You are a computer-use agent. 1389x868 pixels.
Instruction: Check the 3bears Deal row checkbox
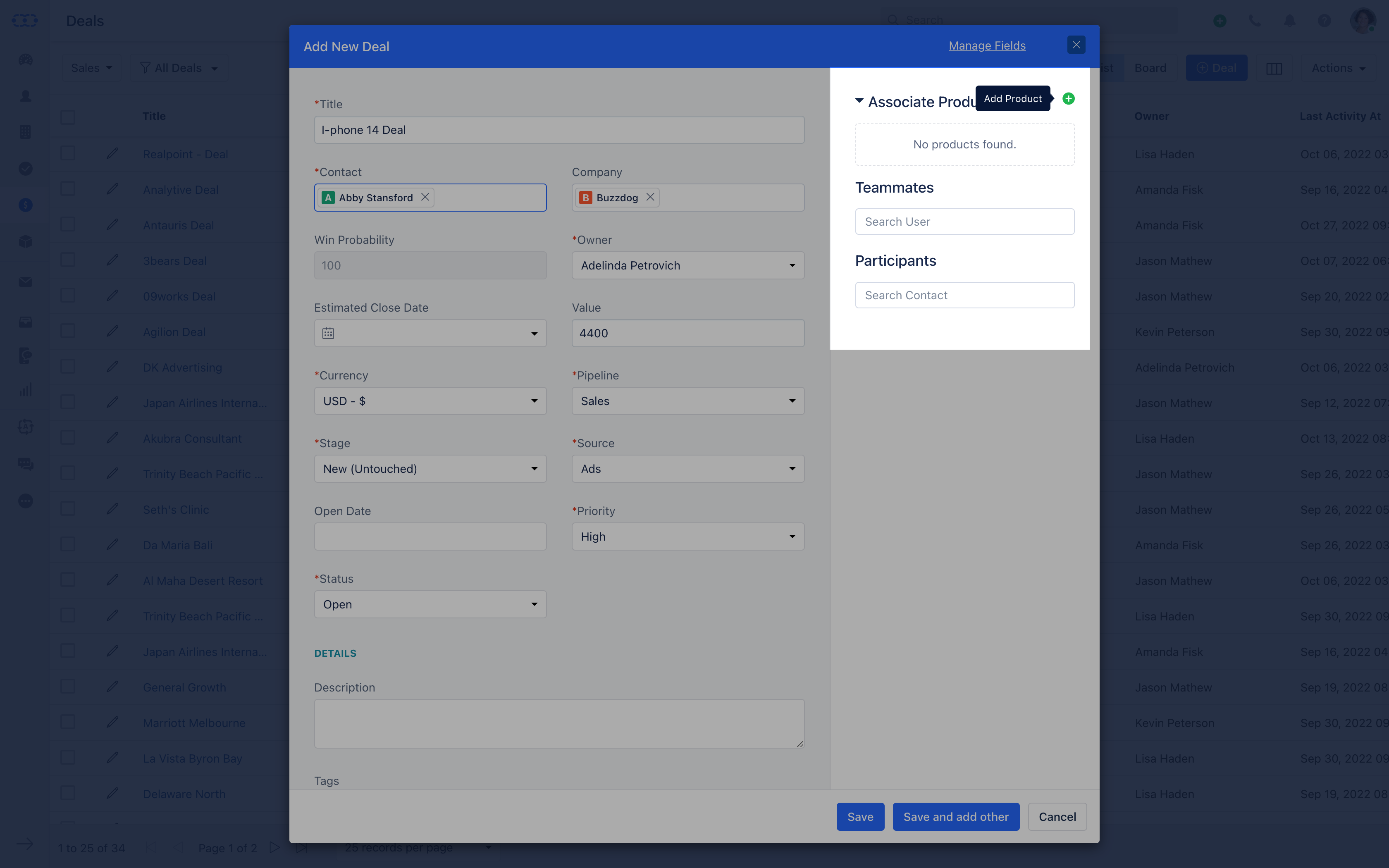68,260
